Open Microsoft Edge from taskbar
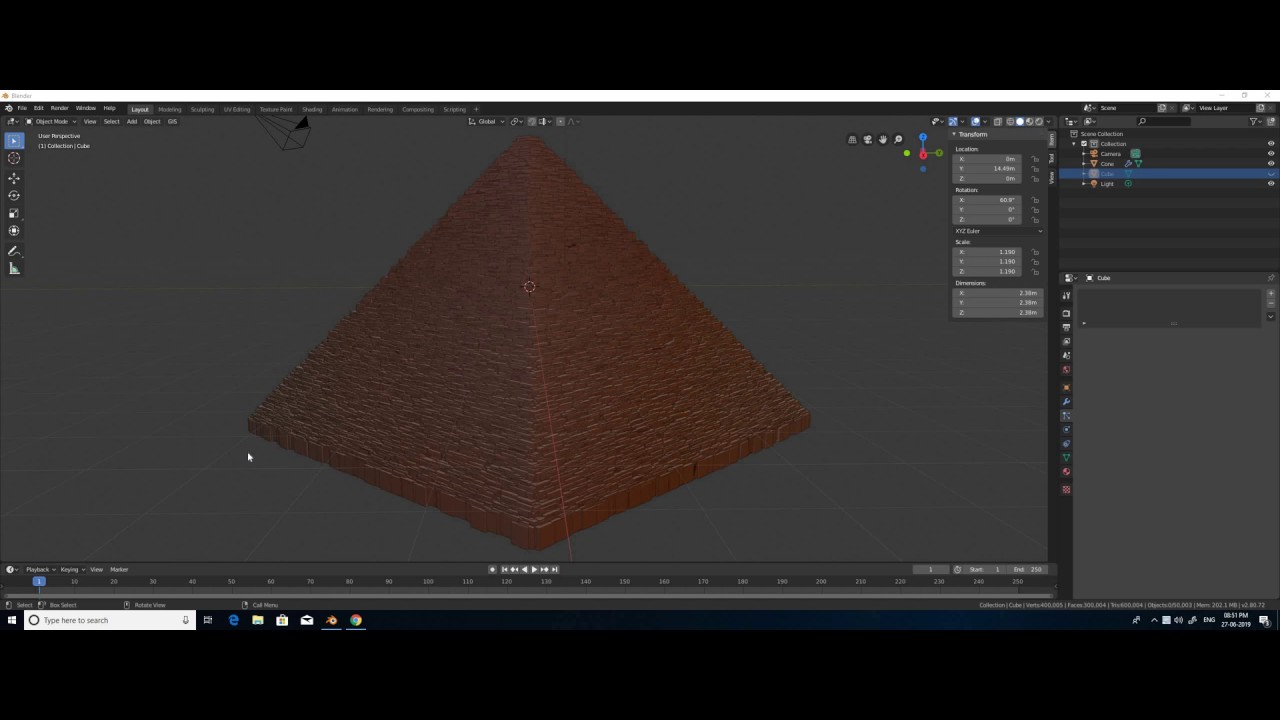This screenshot has height=720, width=1280. (x=234, y=620)
